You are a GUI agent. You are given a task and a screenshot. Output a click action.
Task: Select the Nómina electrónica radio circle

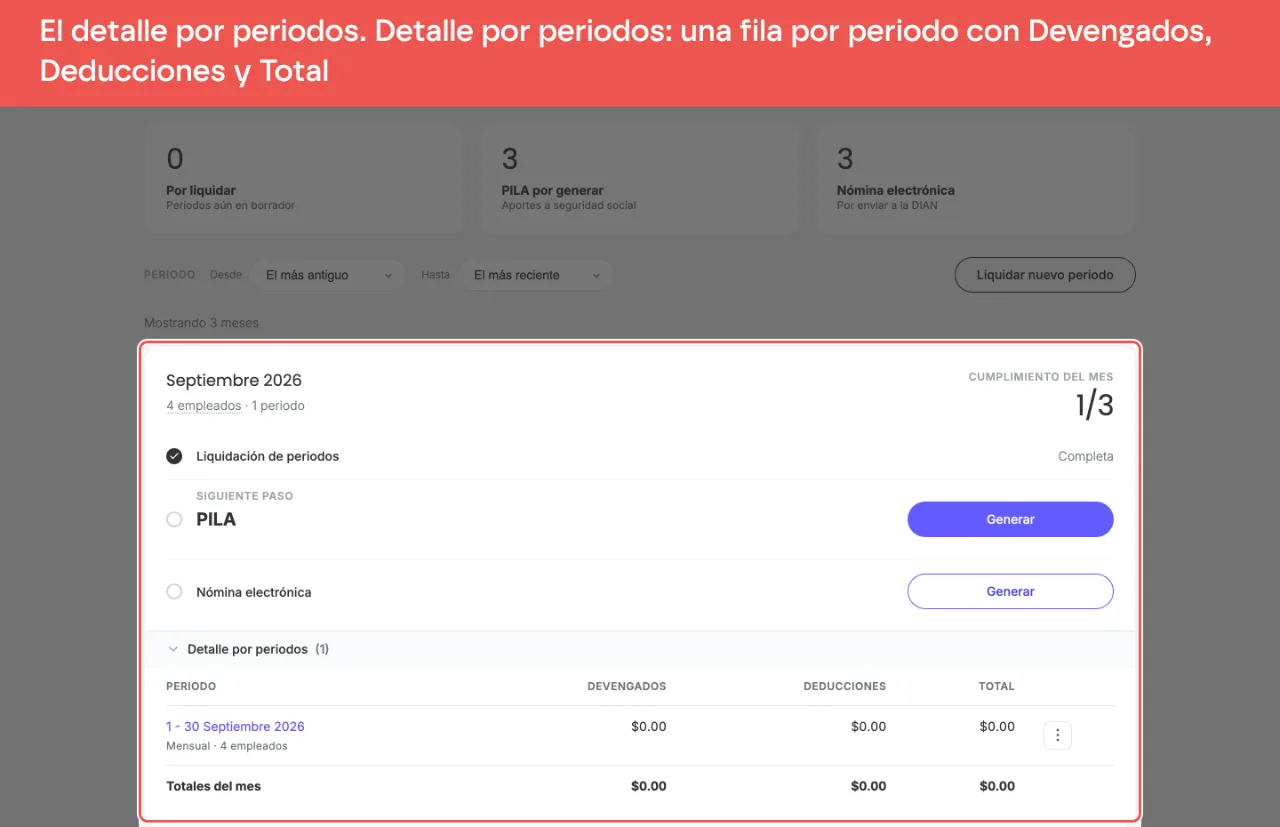pos(174,592)
